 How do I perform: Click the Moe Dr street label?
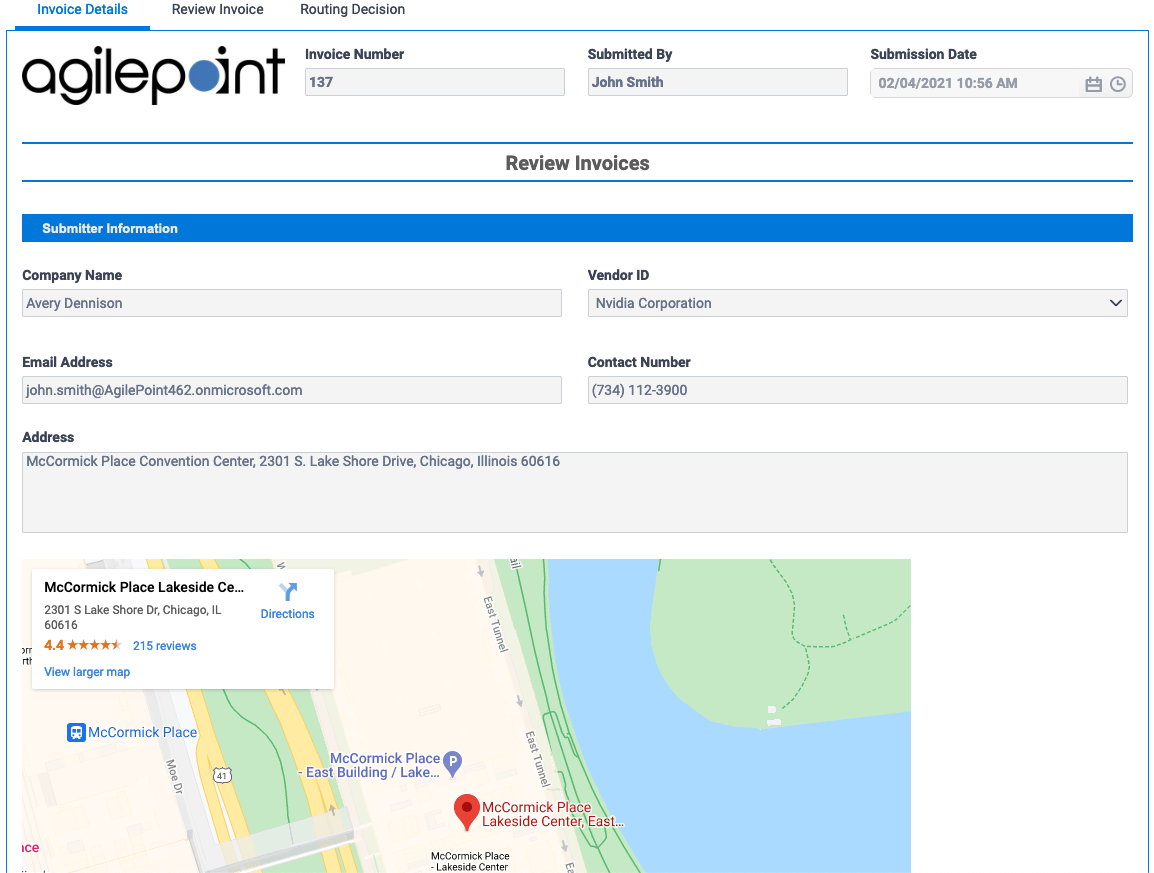point(174,777)
